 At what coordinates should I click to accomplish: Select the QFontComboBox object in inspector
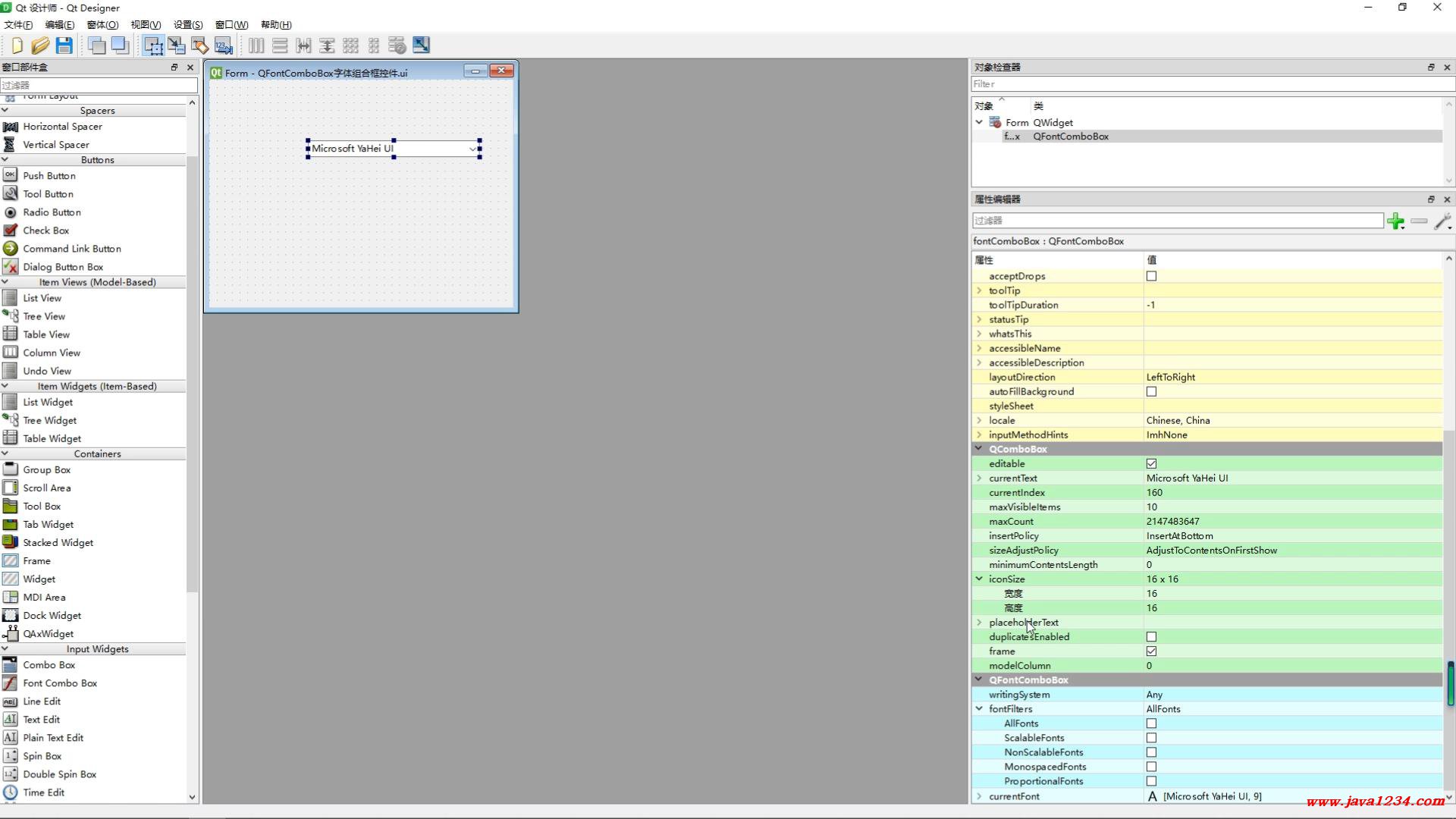click(1070, 136)
